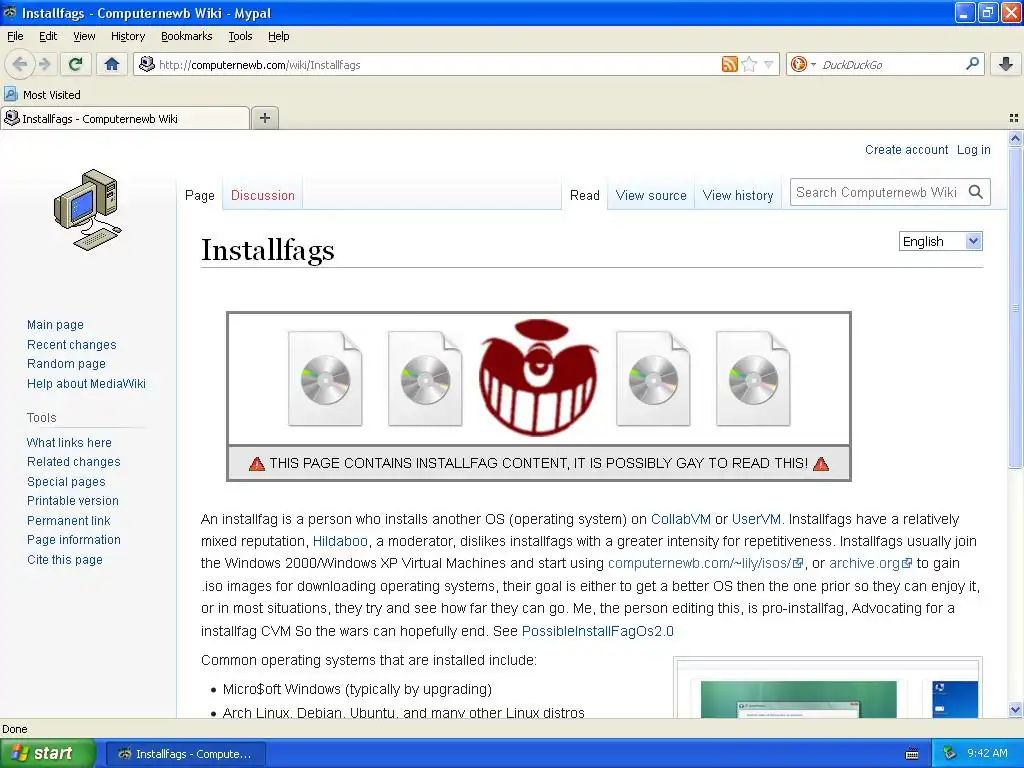Screen dimensions: 1024x768
Task: Open the archive.org external link
Action: pos(870,563)
